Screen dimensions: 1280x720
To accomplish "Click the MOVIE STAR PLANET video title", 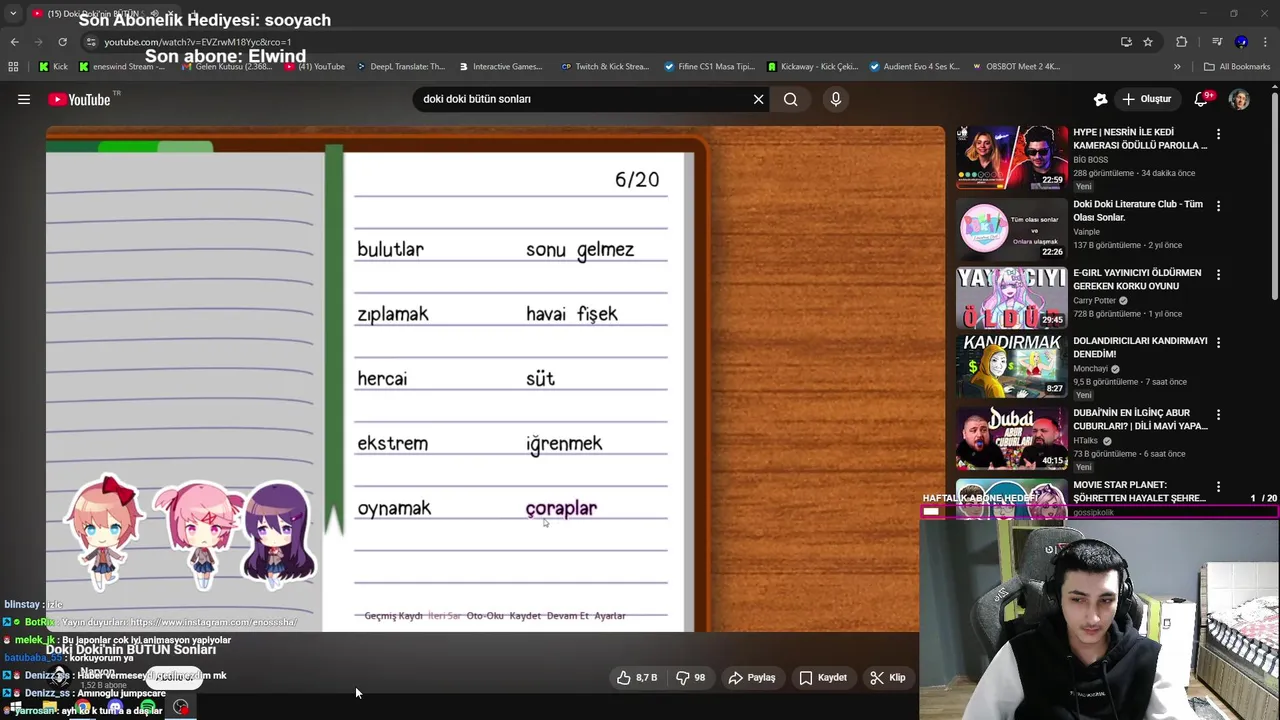I will click(1139, 491).
